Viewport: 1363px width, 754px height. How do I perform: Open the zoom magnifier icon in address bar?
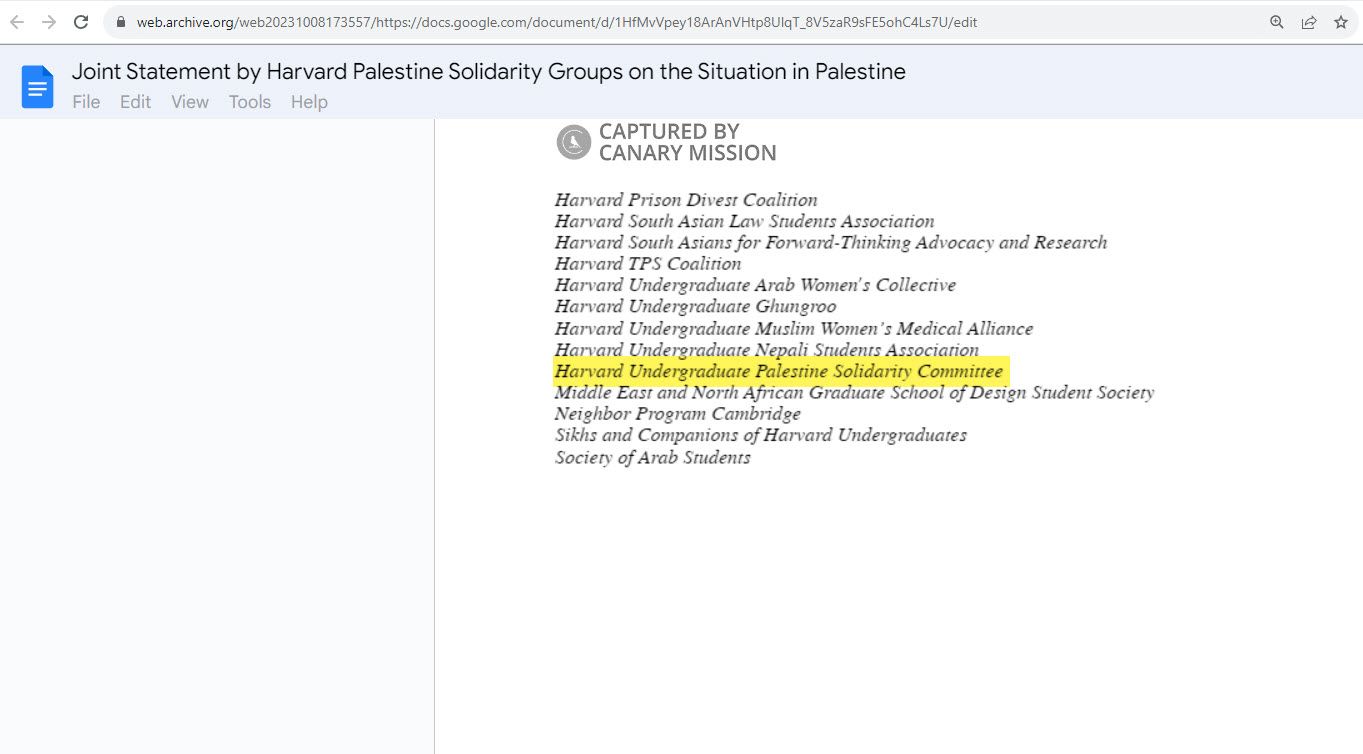(x=1276, y=22)
